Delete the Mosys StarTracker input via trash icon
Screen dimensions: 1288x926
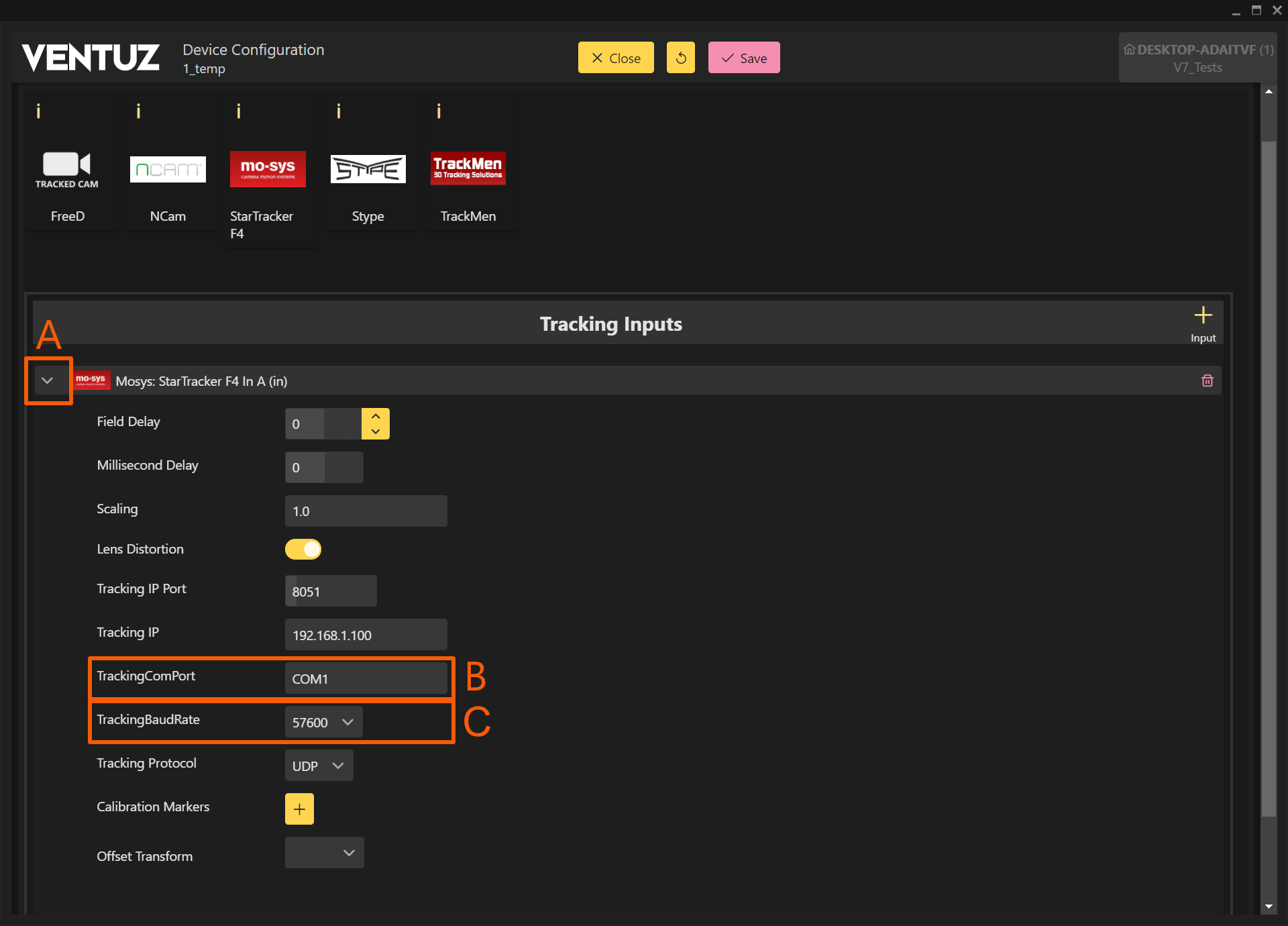point(1207,380)
